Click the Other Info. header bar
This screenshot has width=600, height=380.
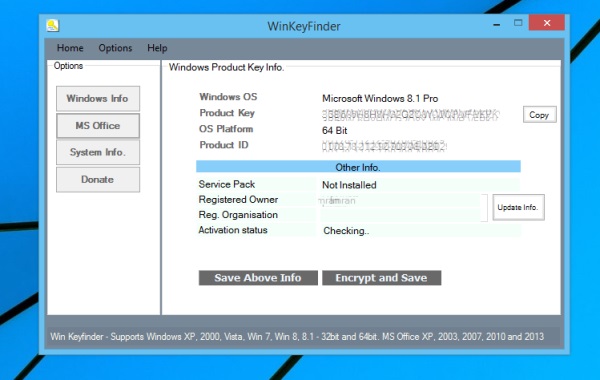tap(358, 167)
